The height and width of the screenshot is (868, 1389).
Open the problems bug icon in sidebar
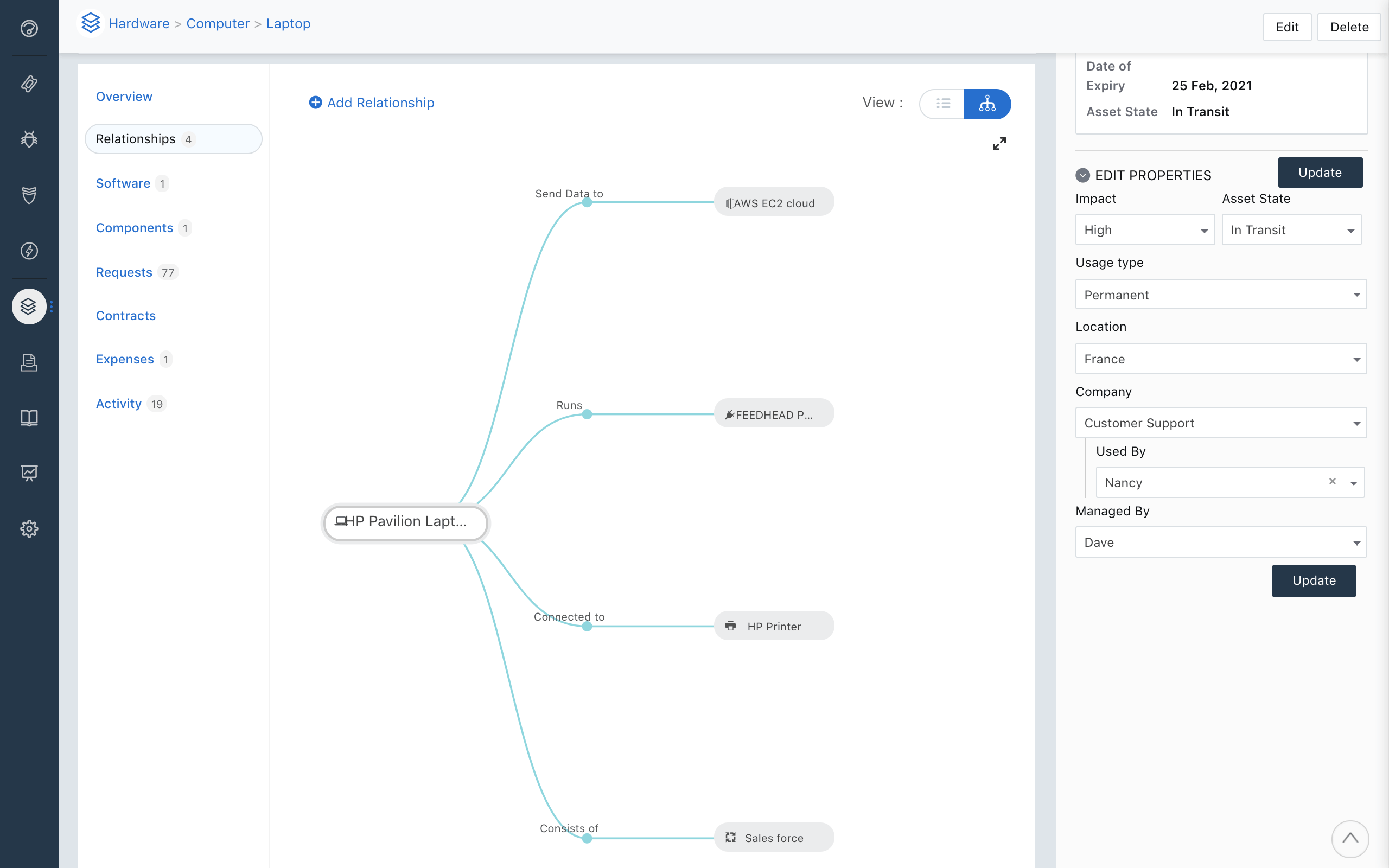point(29,139)
